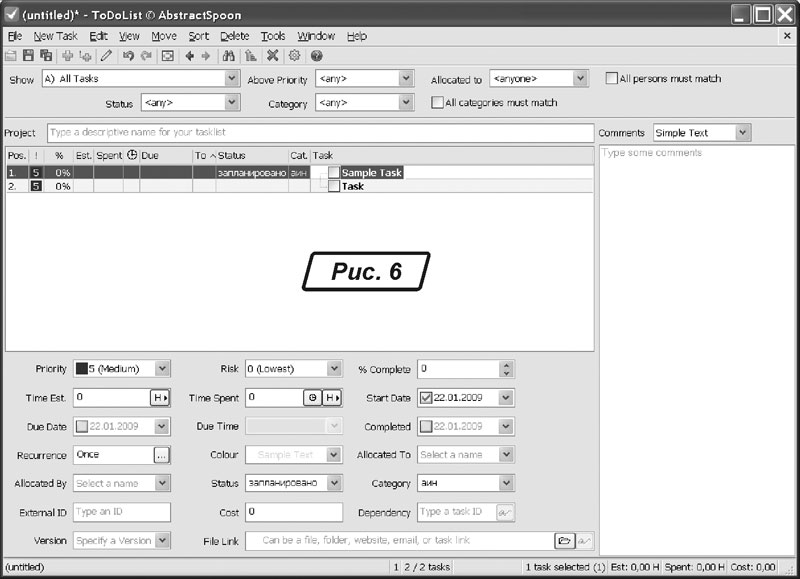Open the New Task menu
Image resolution: width=800 pixels, height=579 pixels.
coord(55,36)
